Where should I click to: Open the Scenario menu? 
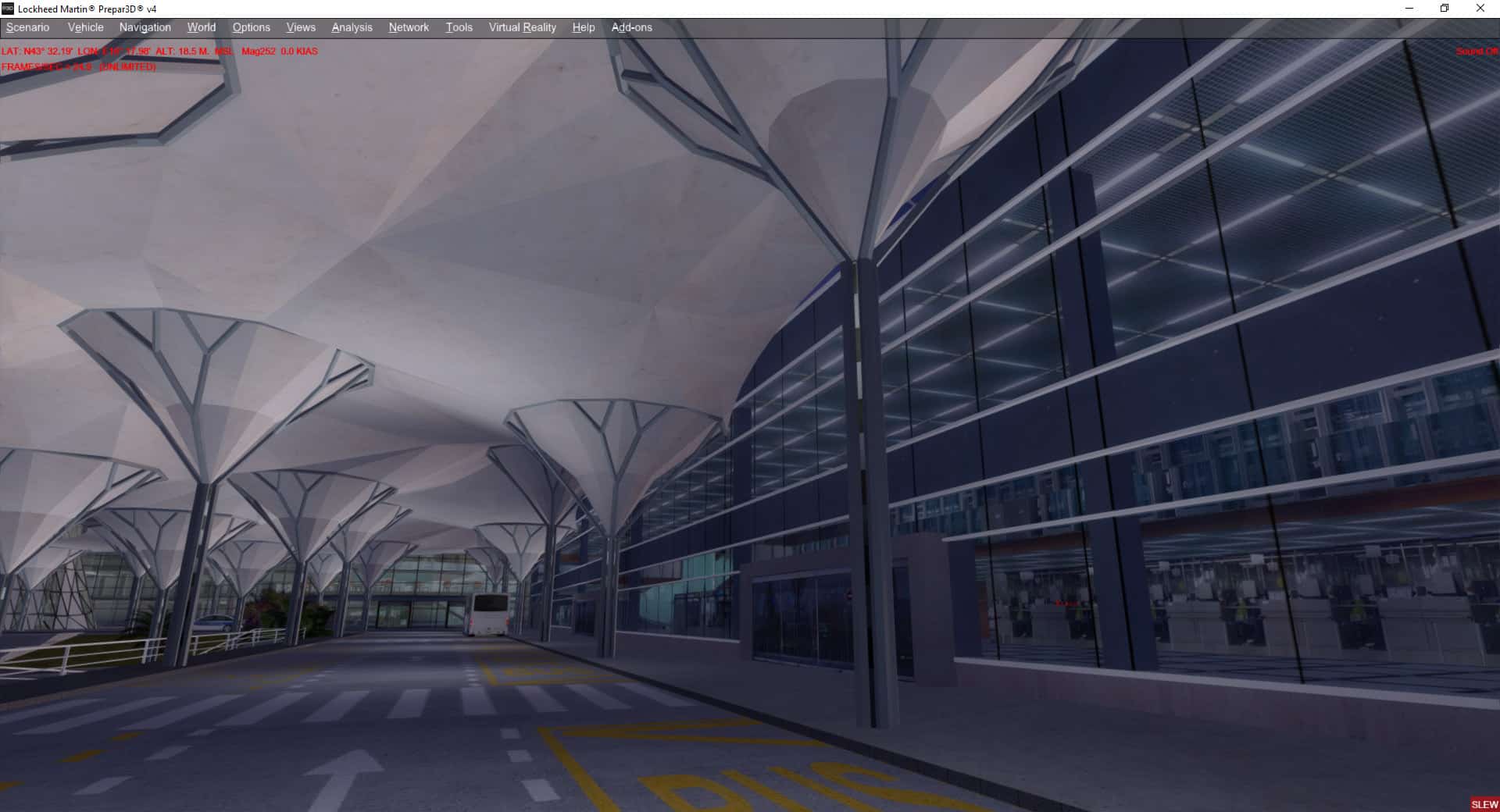(28, 27)
